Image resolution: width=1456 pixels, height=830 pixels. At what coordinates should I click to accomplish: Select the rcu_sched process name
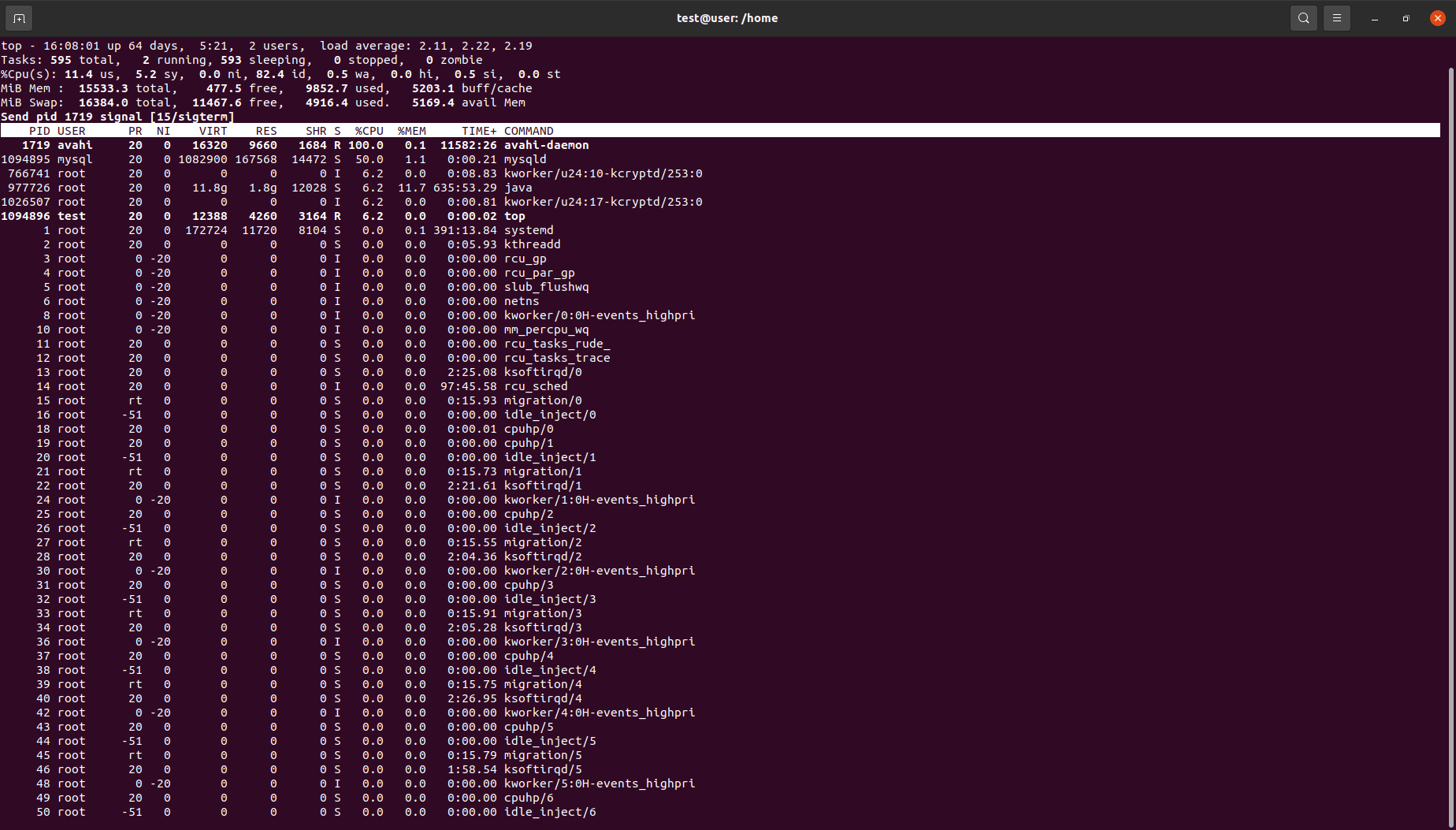click(536, 386)
